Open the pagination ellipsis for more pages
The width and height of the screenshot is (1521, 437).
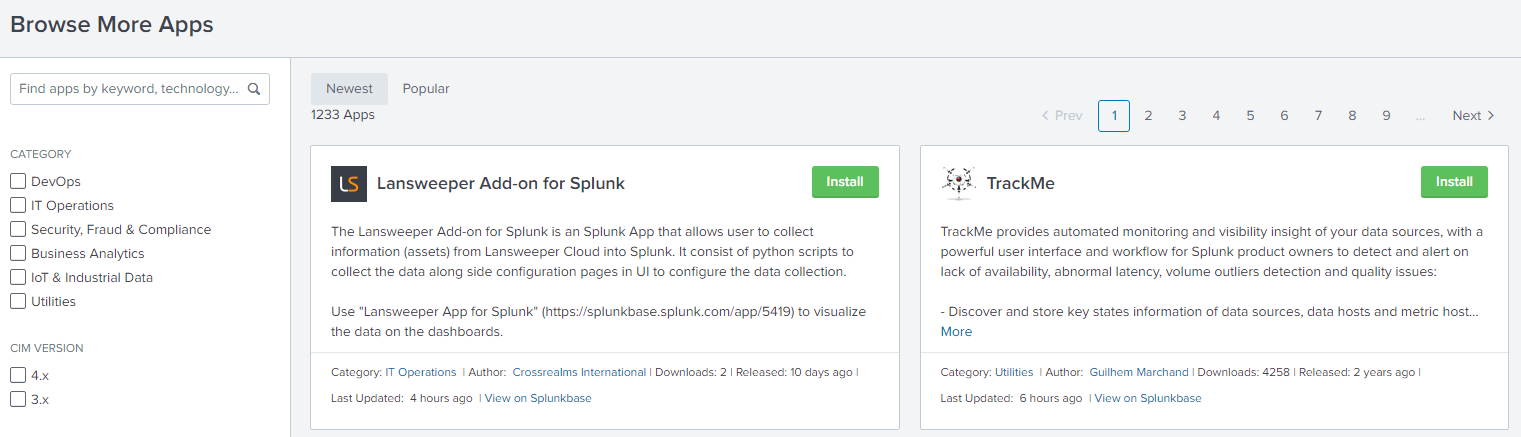[1420, 116]
